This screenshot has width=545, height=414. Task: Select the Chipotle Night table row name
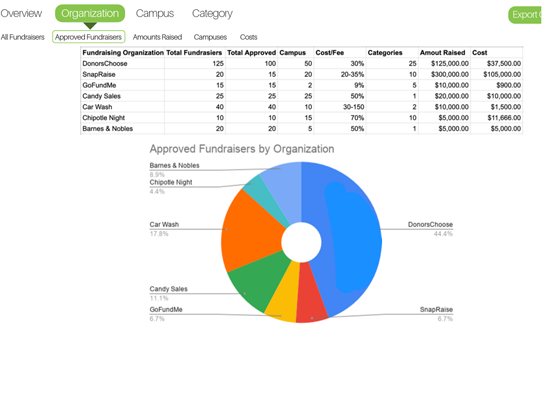click(103, 118)
